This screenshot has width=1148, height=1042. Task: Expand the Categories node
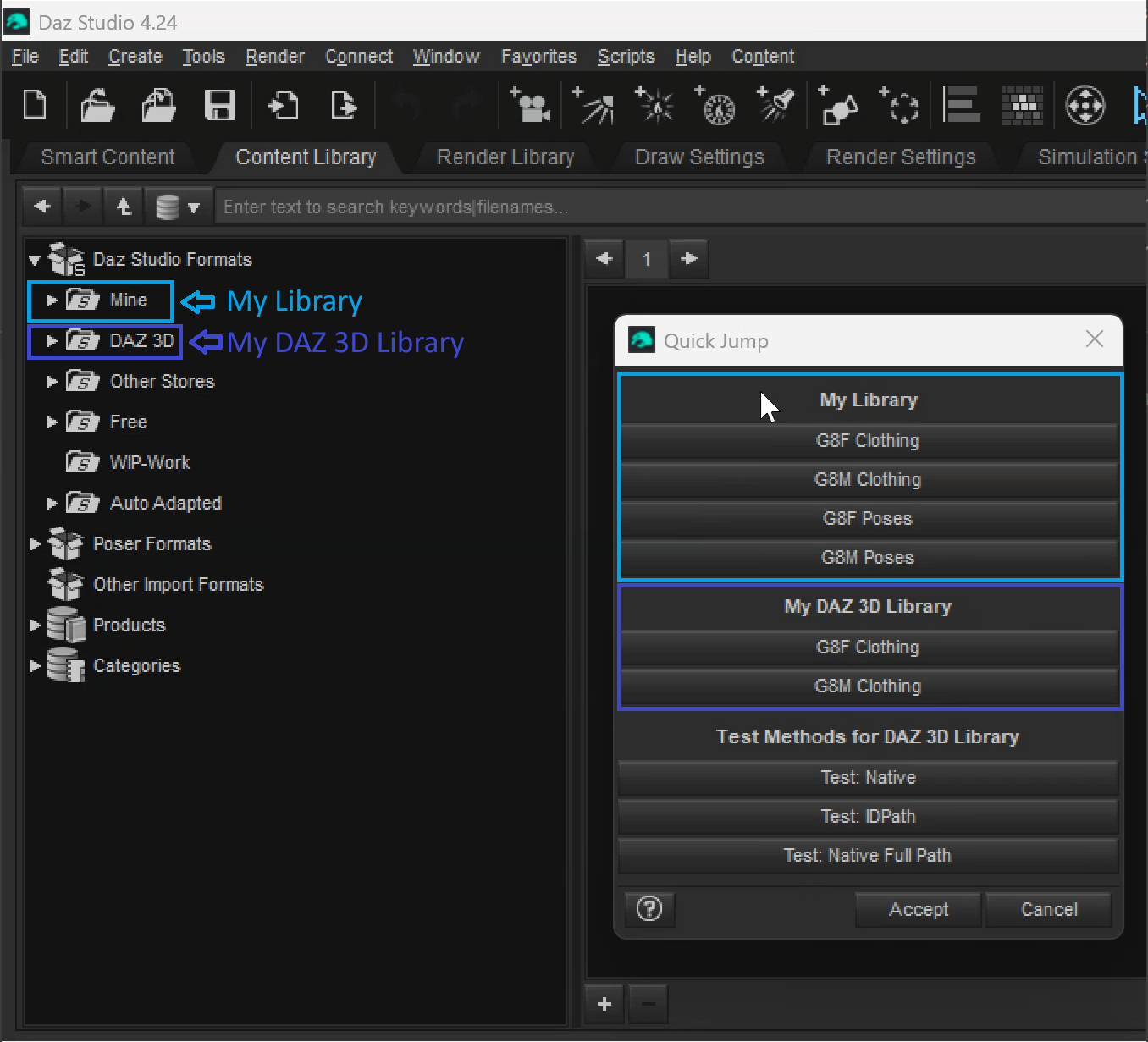tap(35, 666)
